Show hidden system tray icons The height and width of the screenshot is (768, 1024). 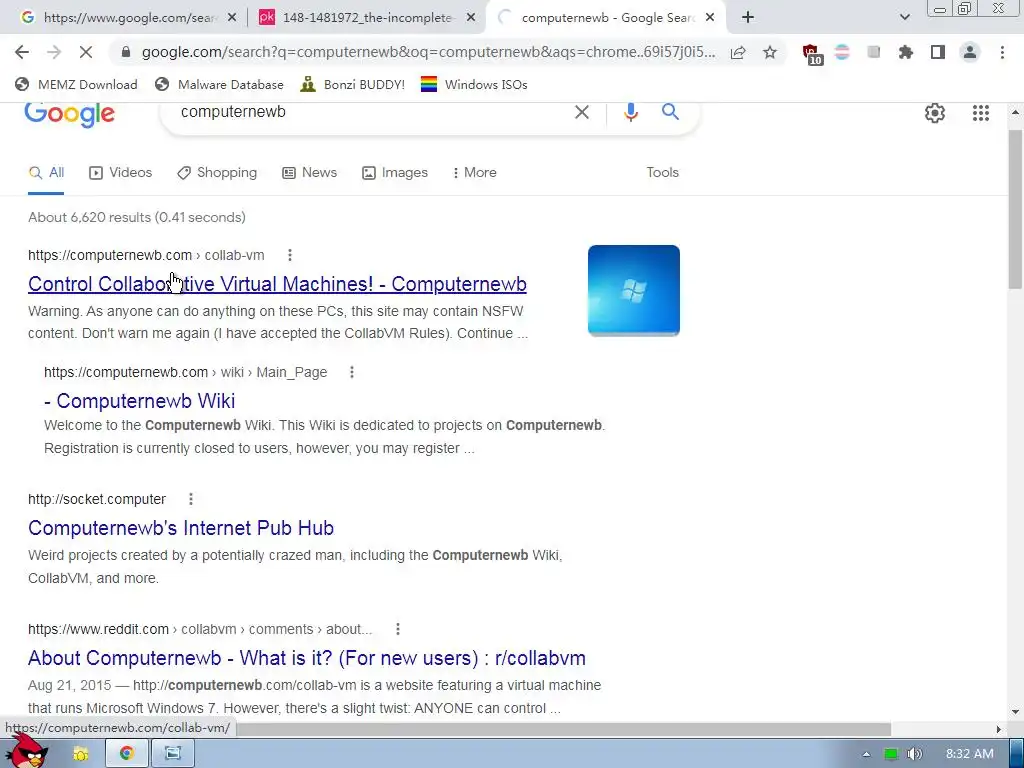(867, 754)
